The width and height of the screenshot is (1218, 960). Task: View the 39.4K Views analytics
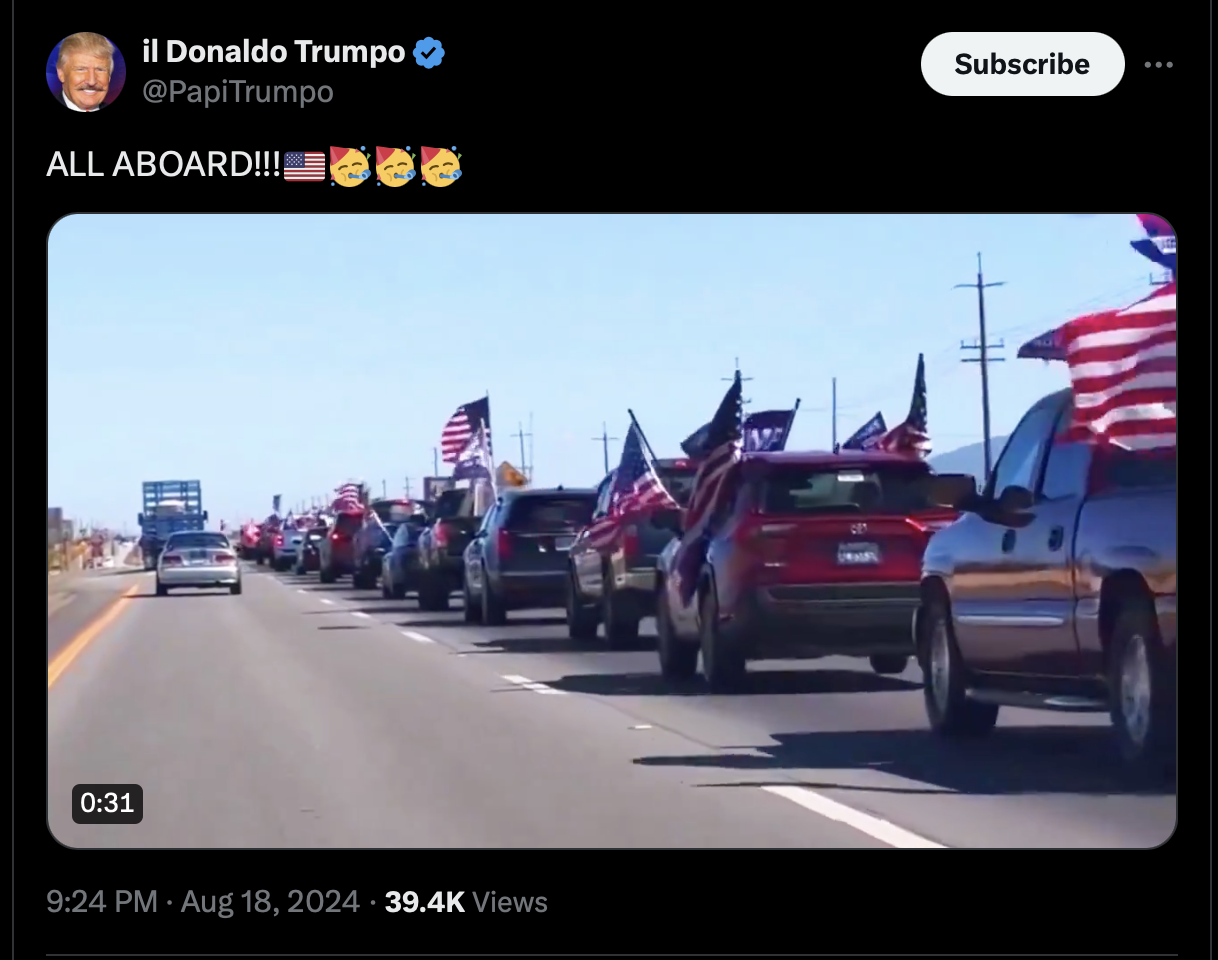[x=466, y=902]
